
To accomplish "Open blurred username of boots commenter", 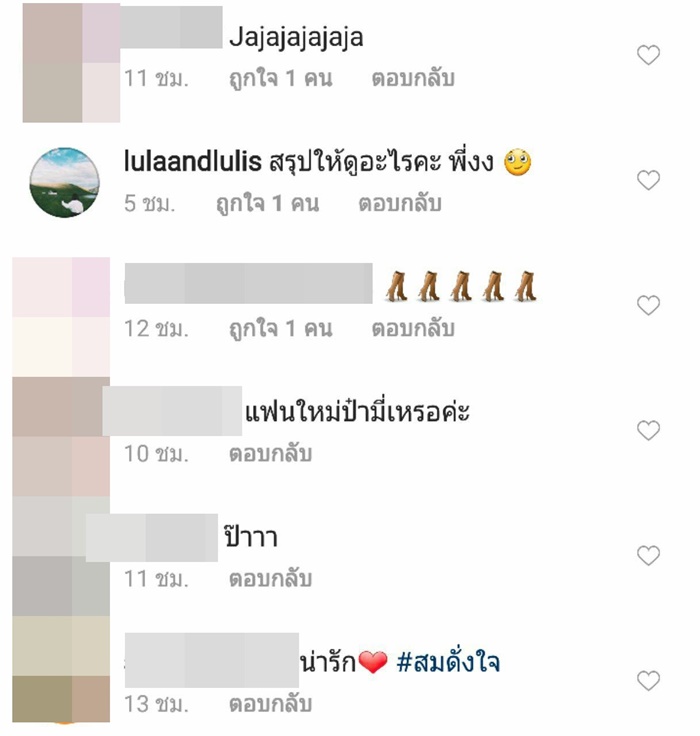I will (248, 283).
